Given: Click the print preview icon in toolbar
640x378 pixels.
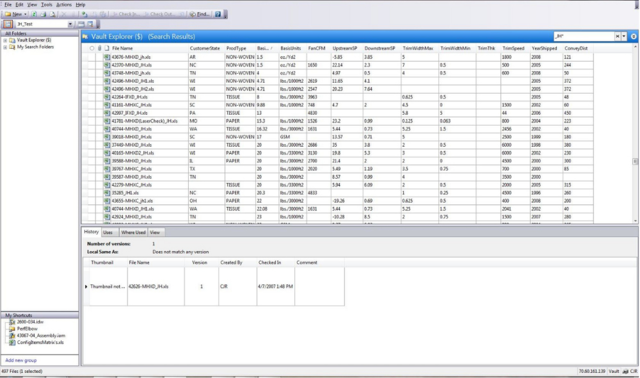Looking at the screenshot, I should pyautogui.click(x=53, y=14).
